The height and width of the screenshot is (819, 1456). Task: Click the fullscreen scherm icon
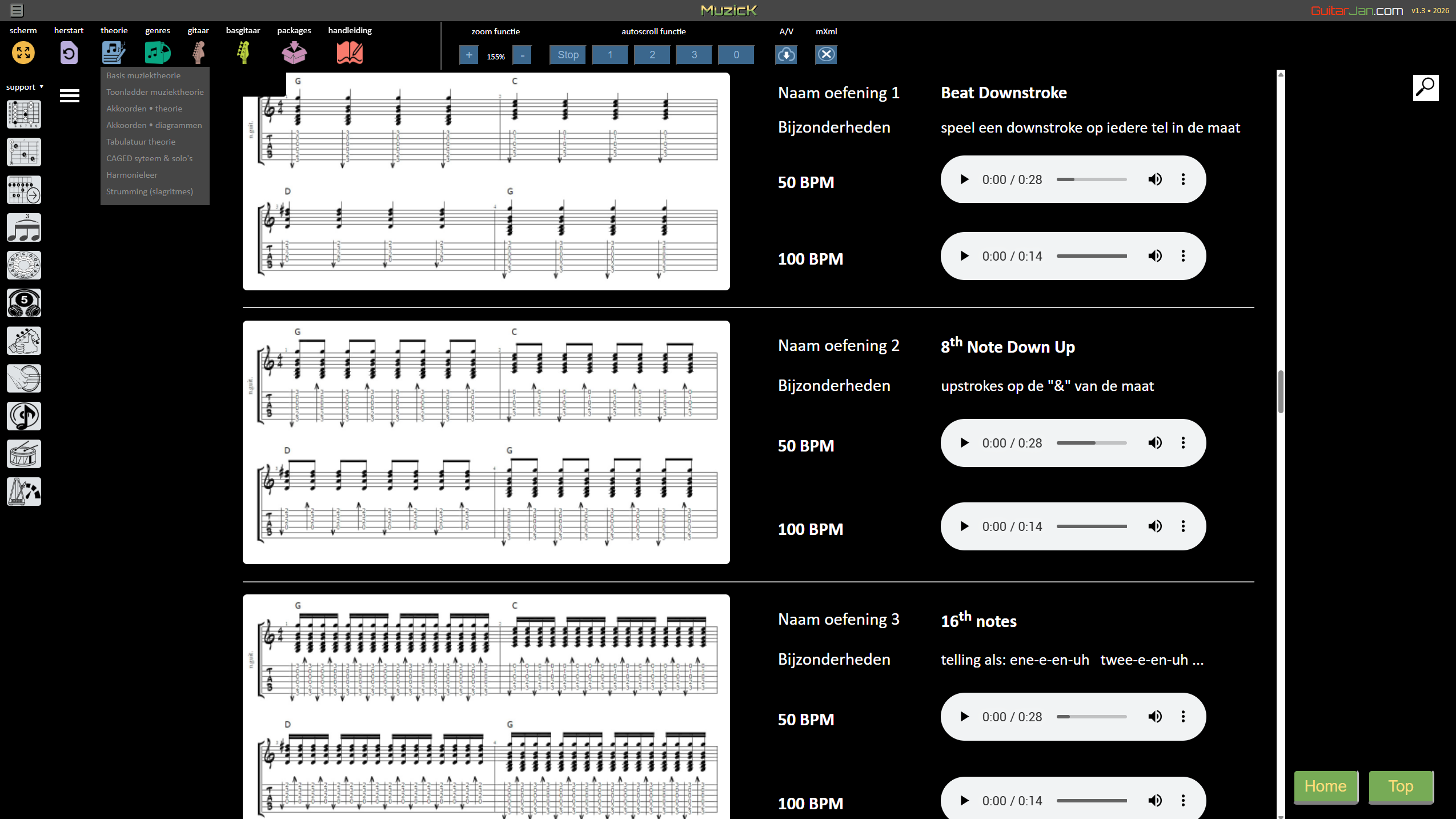pyautogui.click(x=23, y=53)
